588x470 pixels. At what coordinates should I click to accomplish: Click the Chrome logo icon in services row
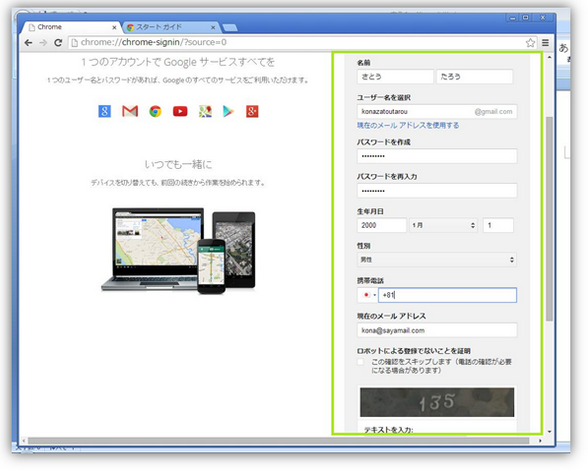tap(155, 111)
